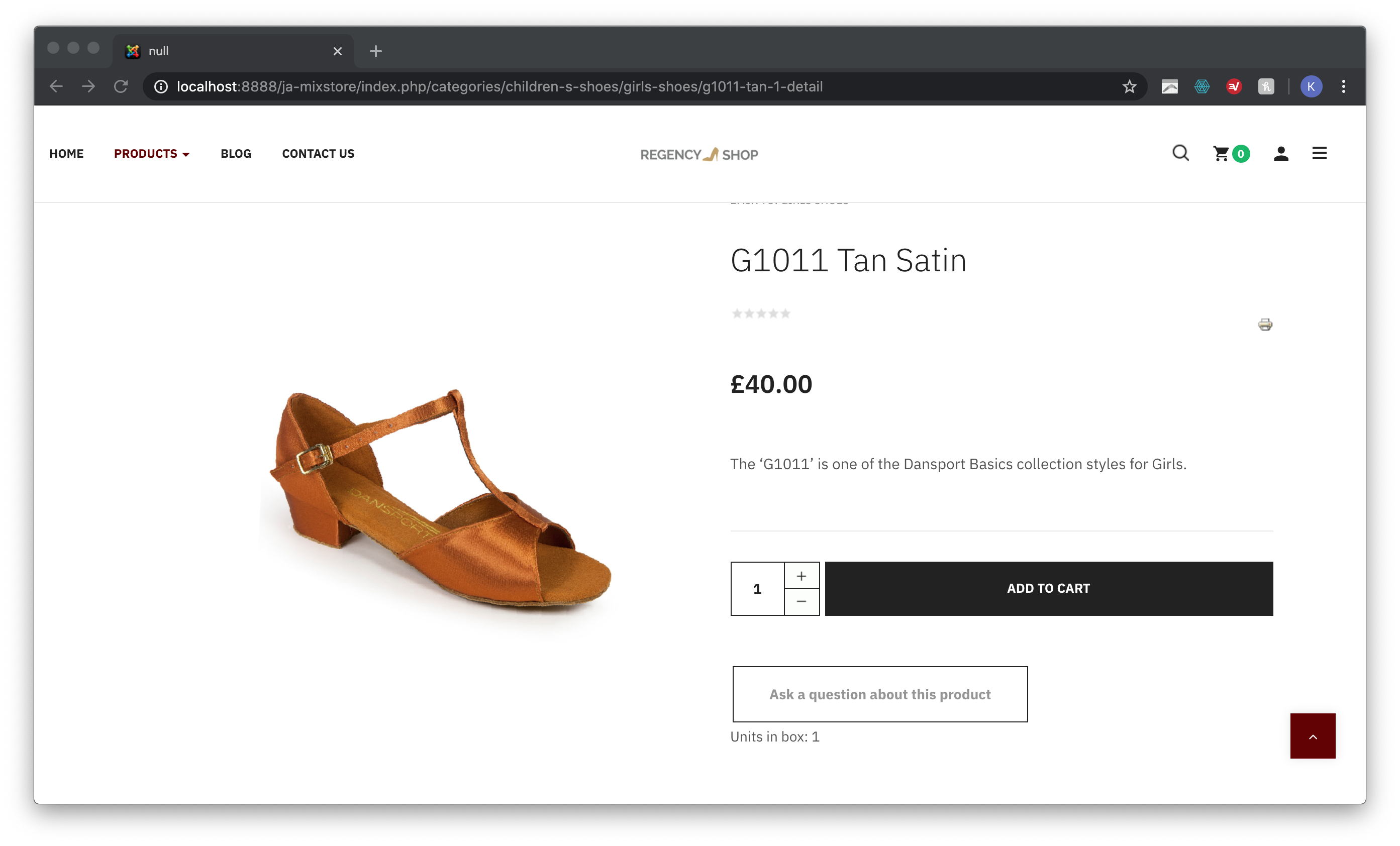
Task: Open the site search icon
Action: click(1180, 153)
